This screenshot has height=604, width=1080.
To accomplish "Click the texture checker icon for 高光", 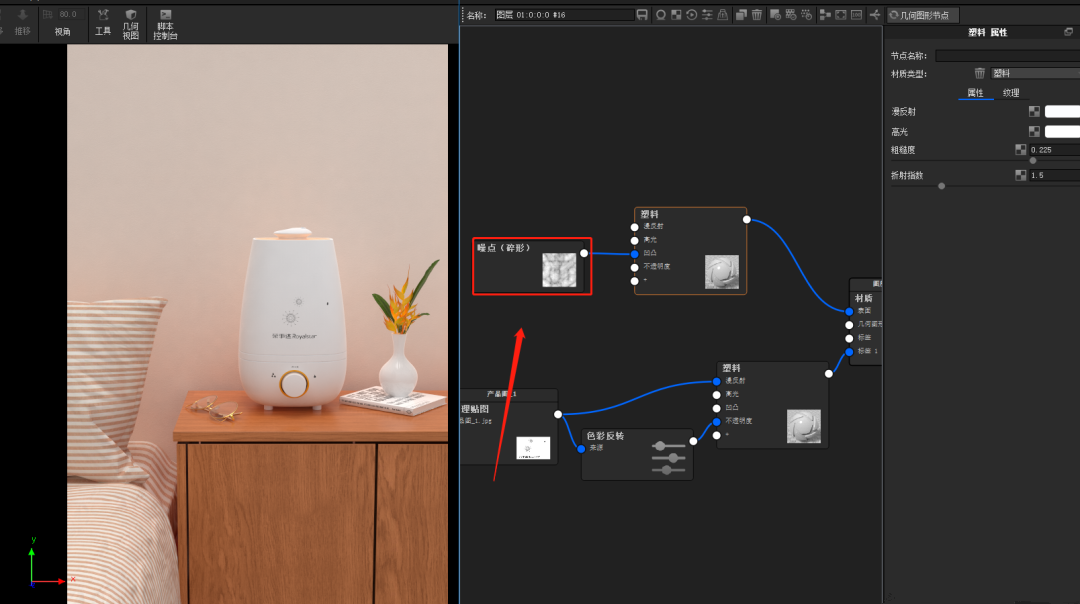I will pos(1034,131).
